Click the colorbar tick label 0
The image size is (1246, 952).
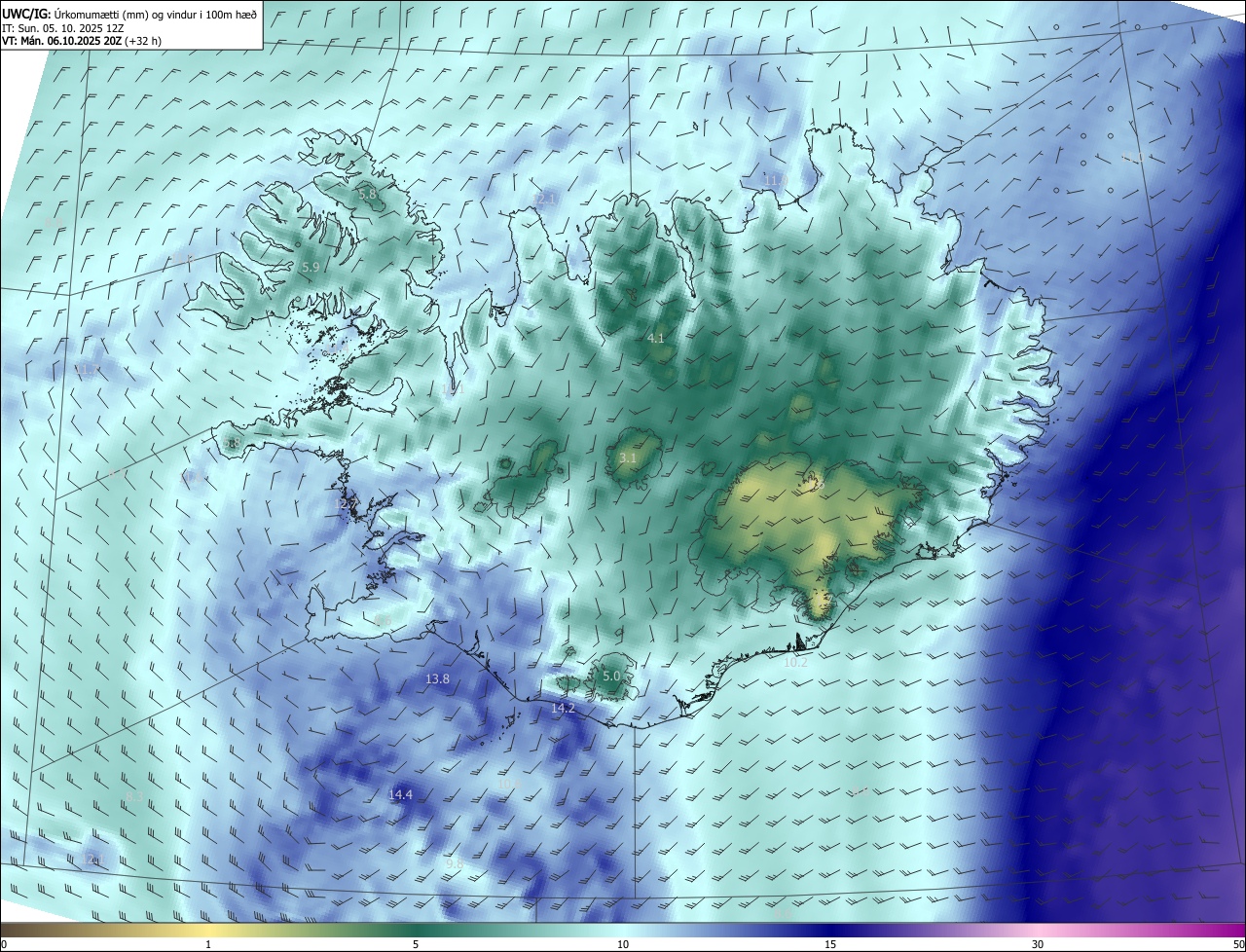click(x=4, y=944)
